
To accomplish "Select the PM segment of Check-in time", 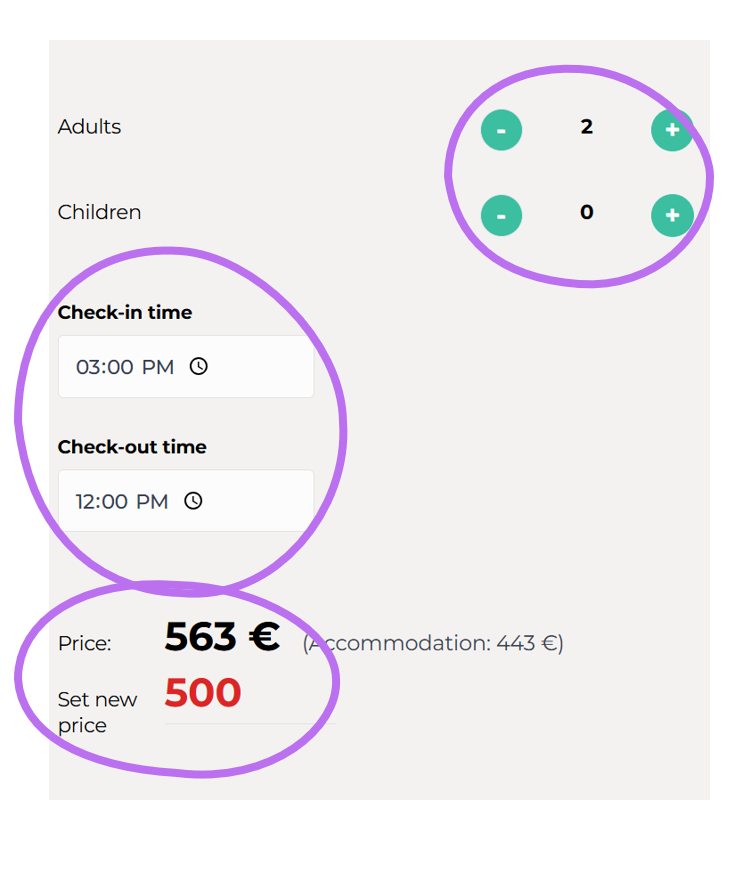I will click(x=157, y=367).
